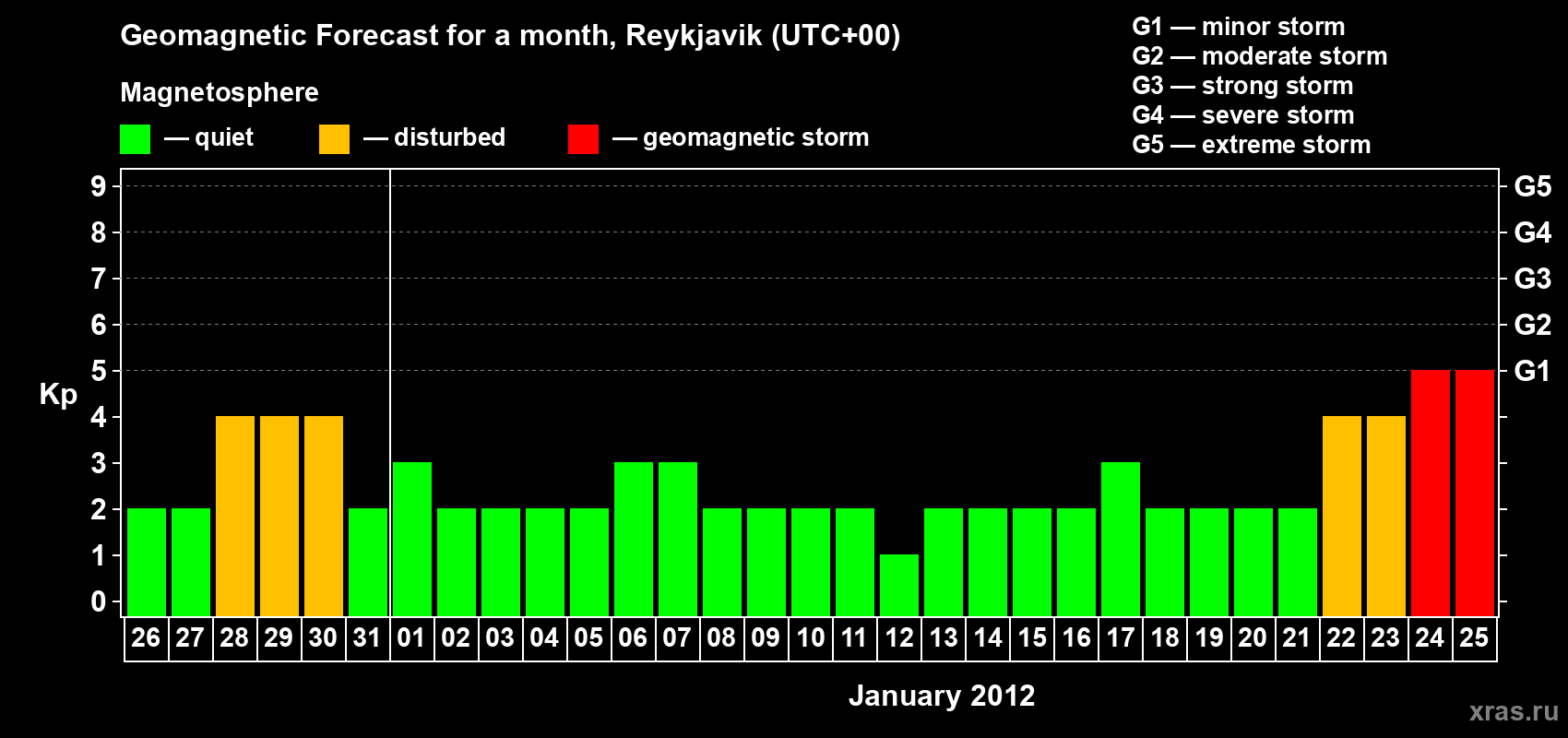1568x738 pixels.
Task: Click the G4 label on right axis
Action: click(x=1533, y=232)
